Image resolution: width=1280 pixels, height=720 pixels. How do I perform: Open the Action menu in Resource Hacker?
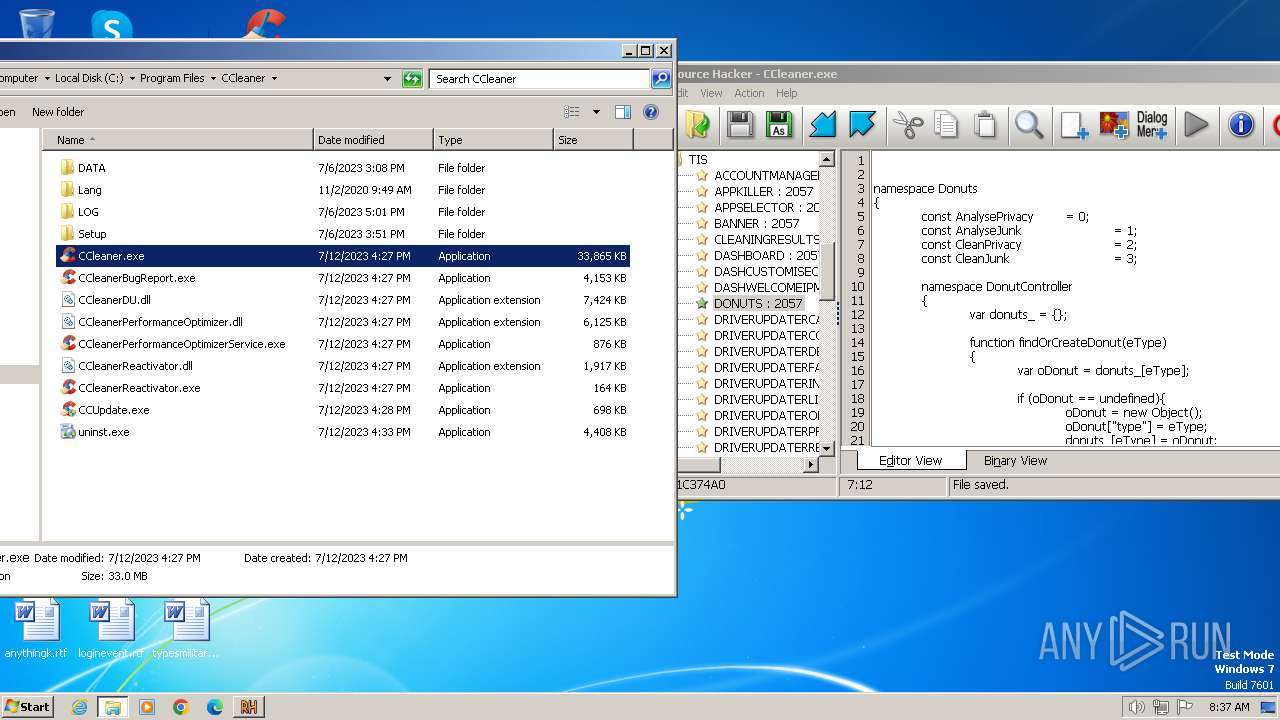tap(749, 93)
